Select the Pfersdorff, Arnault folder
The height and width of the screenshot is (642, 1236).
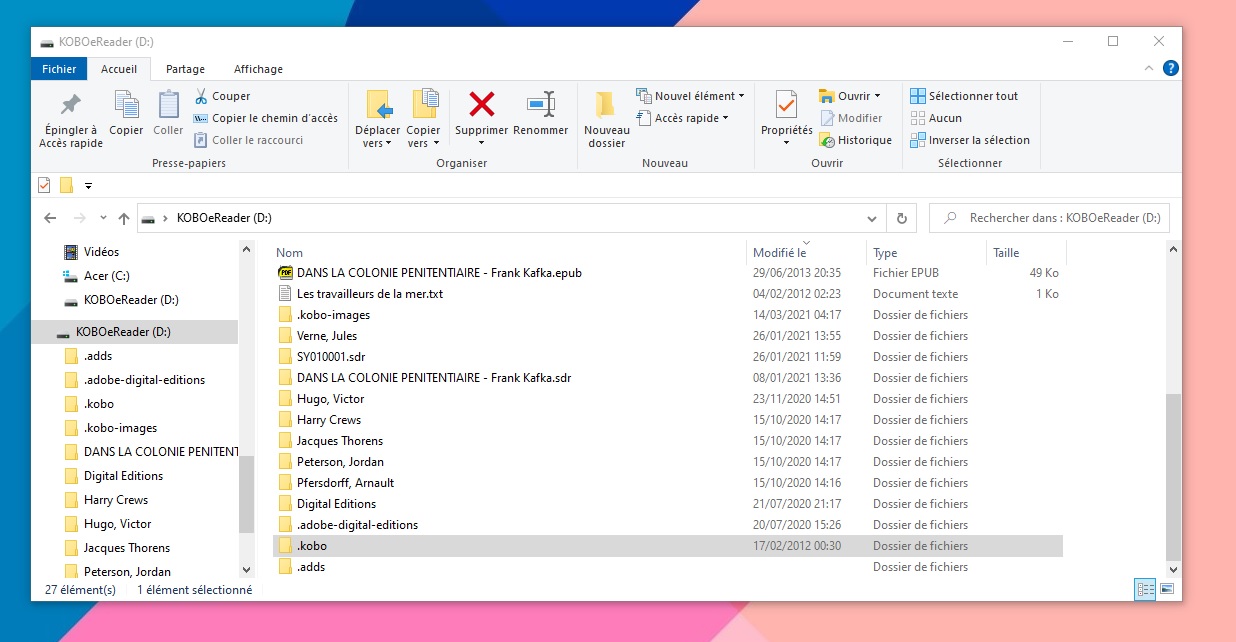[x=667, y=483]
